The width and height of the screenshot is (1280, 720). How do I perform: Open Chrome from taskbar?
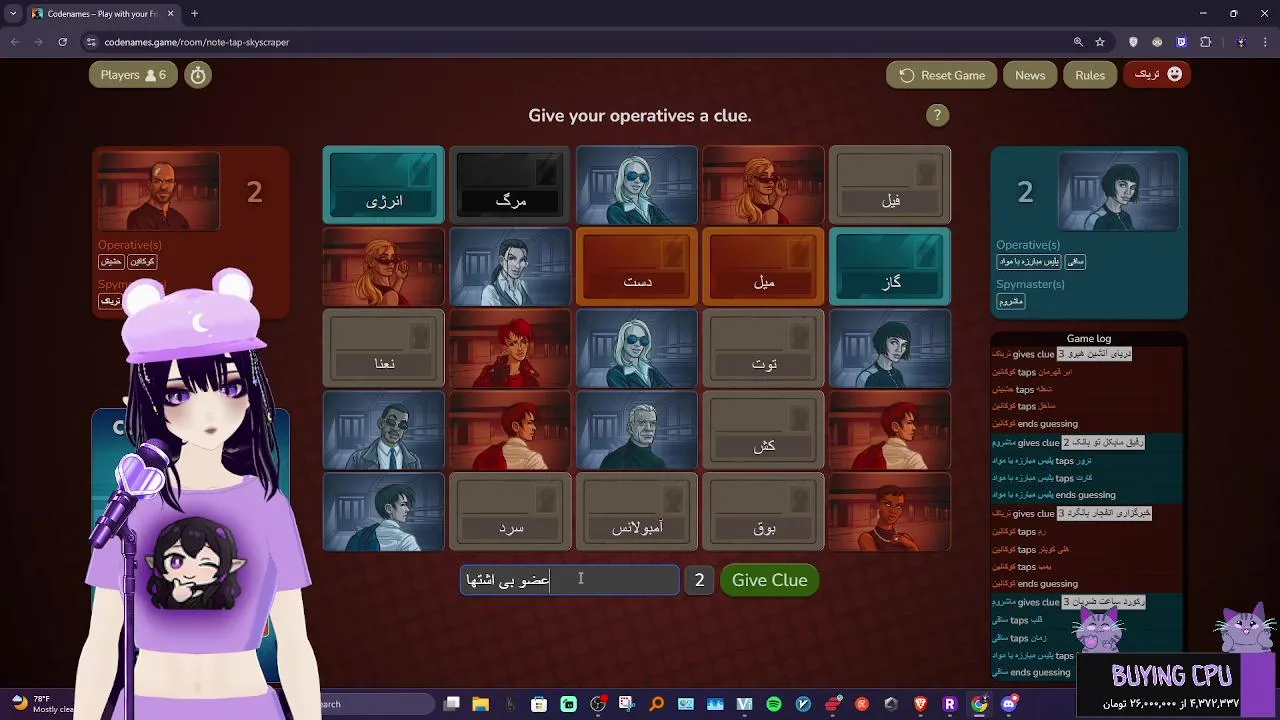pyautogui.click(x=980, y=704)
